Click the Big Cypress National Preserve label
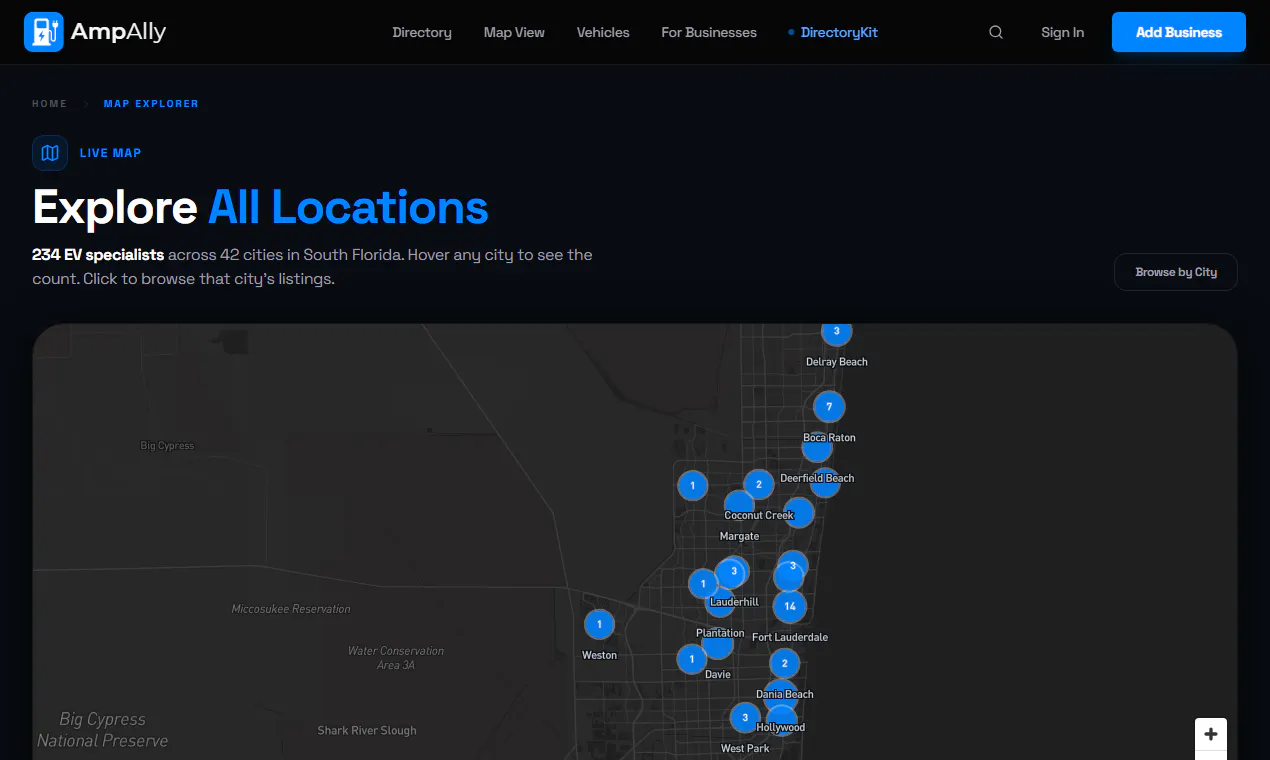Screen dimensions: 1270x760 coord(102,730)
